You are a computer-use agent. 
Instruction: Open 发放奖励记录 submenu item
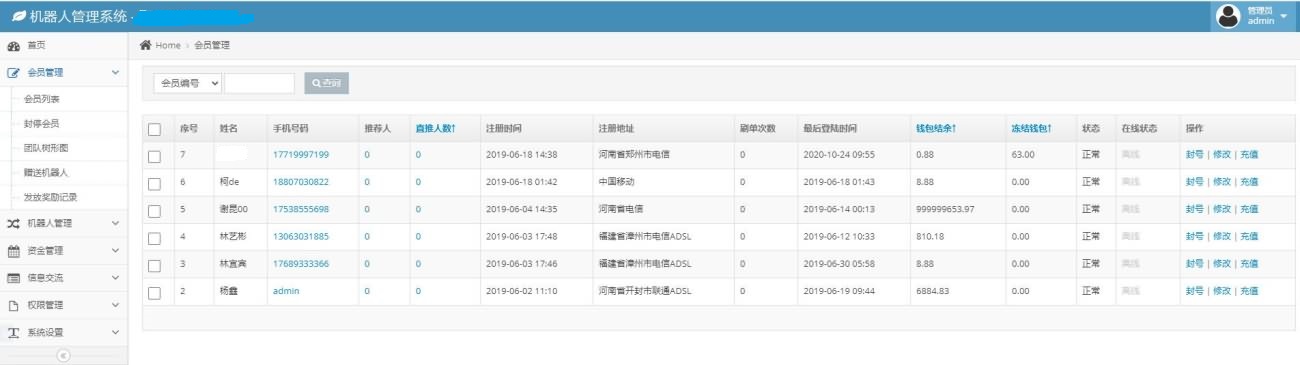50,197
